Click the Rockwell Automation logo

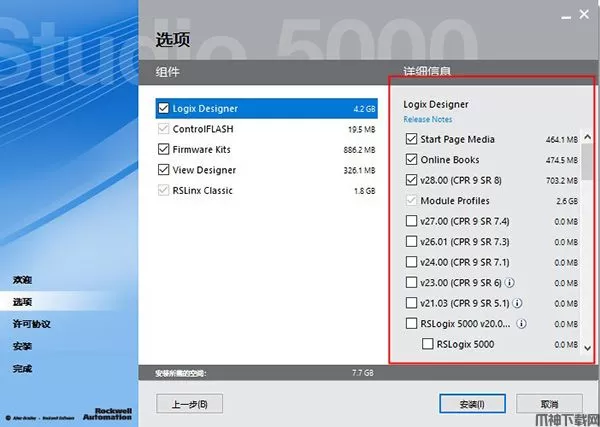pyautogui.click(x=108, y=414)
